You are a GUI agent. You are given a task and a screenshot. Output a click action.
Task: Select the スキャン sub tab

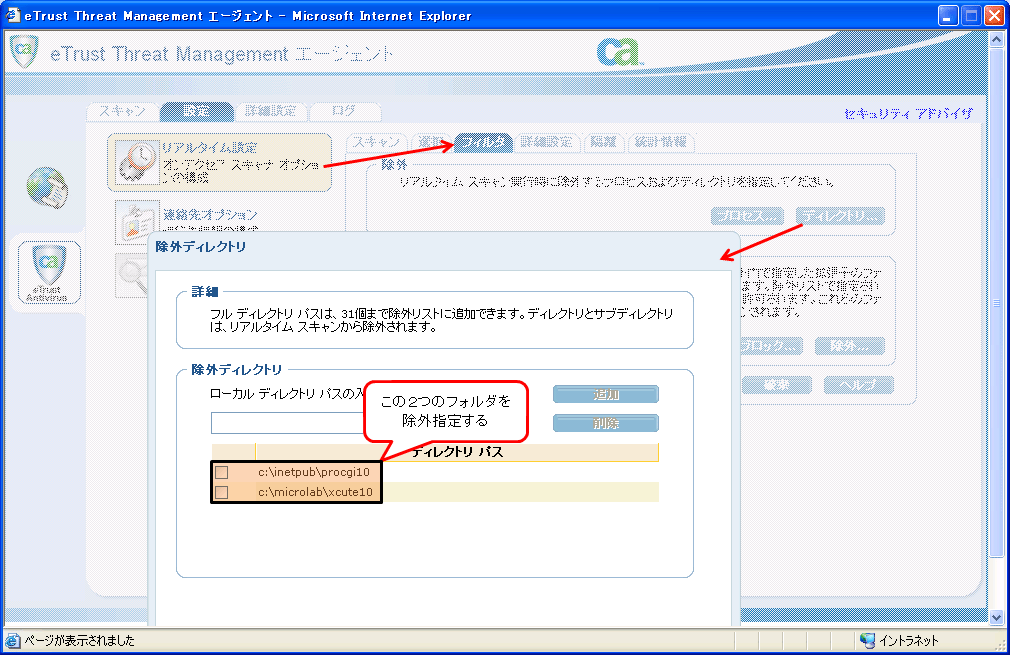(x=376, y=142)
